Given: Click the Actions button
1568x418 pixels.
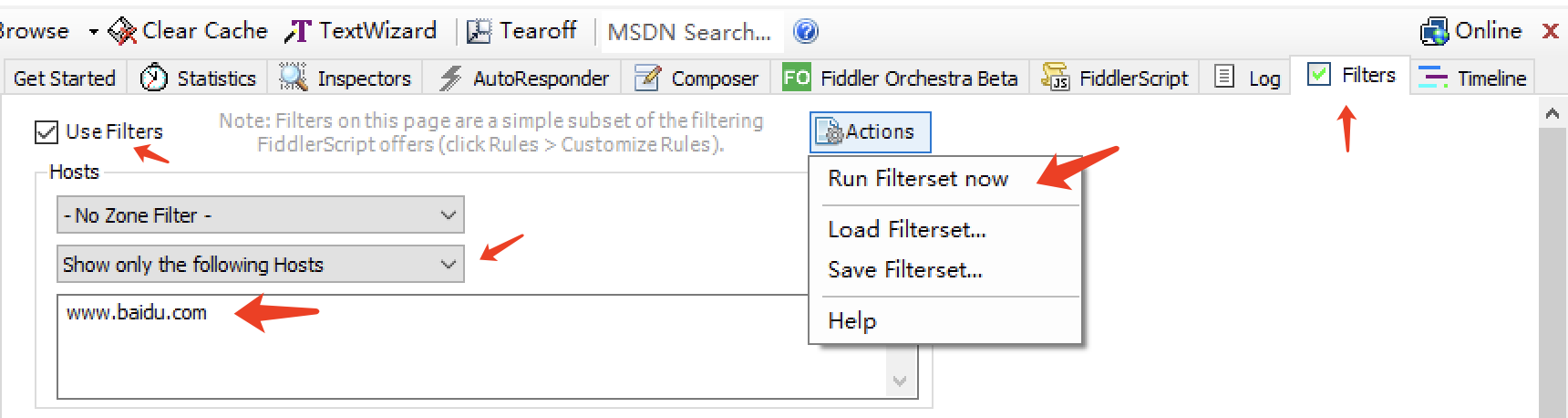Looking at the screenshot, I should pyautogui.click(x=870, y=132).
